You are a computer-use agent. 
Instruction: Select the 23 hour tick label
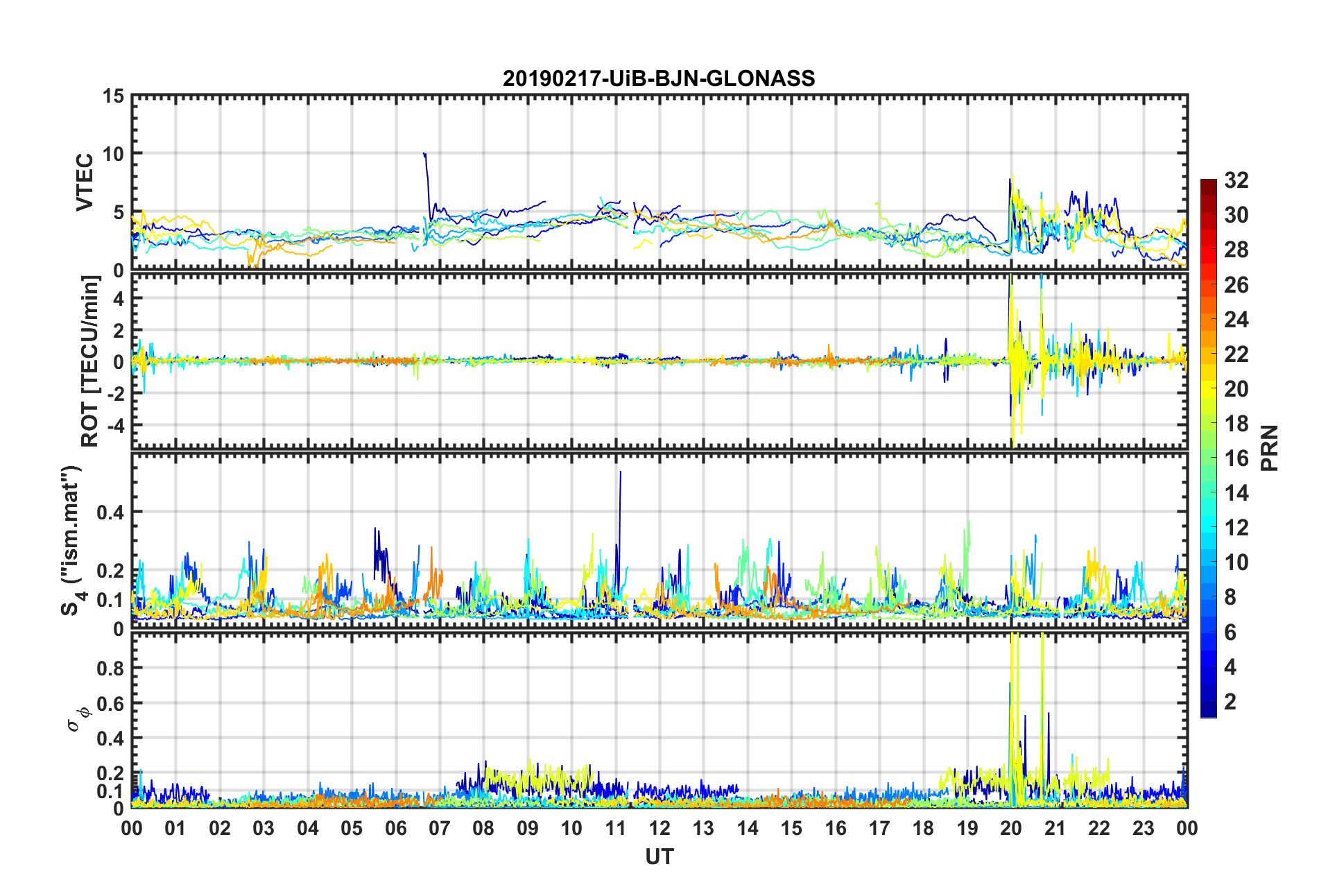tap(1144, 828)
